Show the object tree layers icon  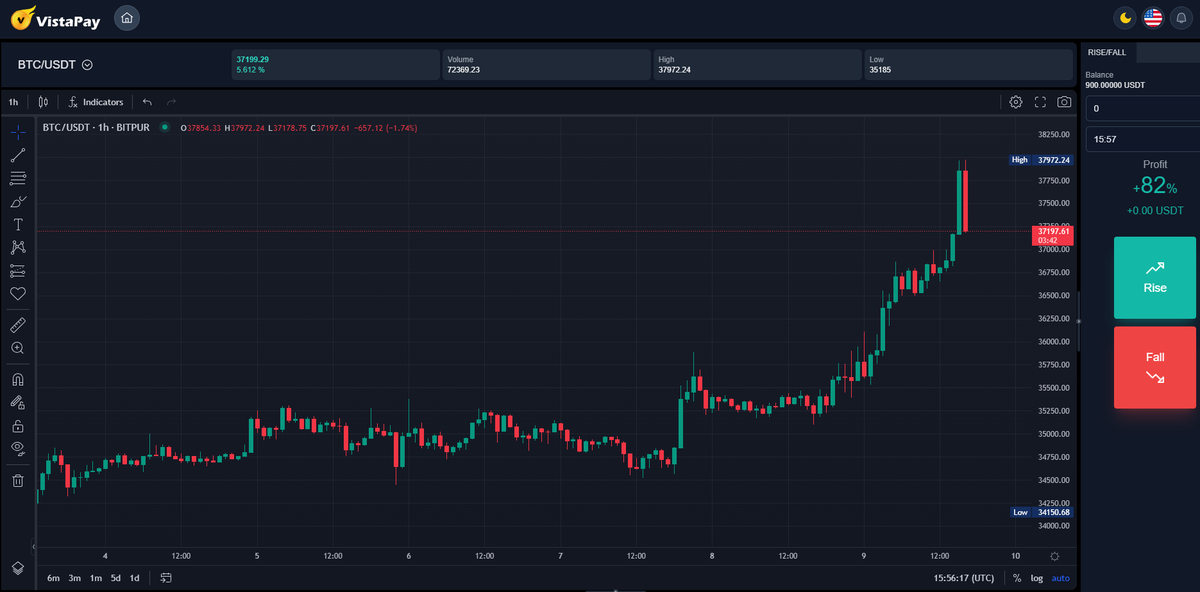click(17, 567)
